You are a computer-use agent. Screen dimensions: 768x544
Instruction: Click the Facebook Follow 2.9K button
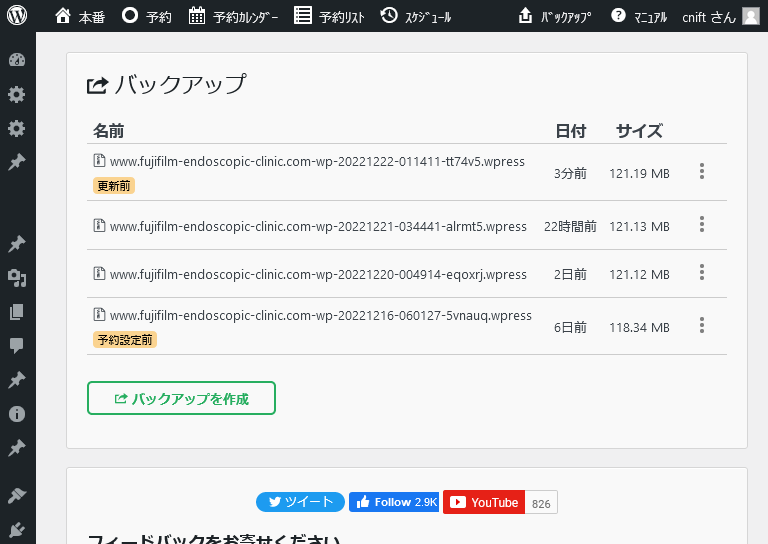pos(394,502)
